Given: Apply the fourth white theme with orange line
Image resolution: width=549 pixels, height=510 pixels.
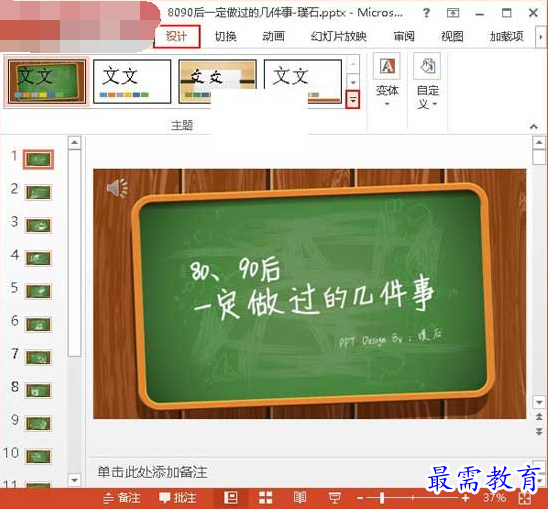Looking at the screenshot, I should (x=303, y=82).
